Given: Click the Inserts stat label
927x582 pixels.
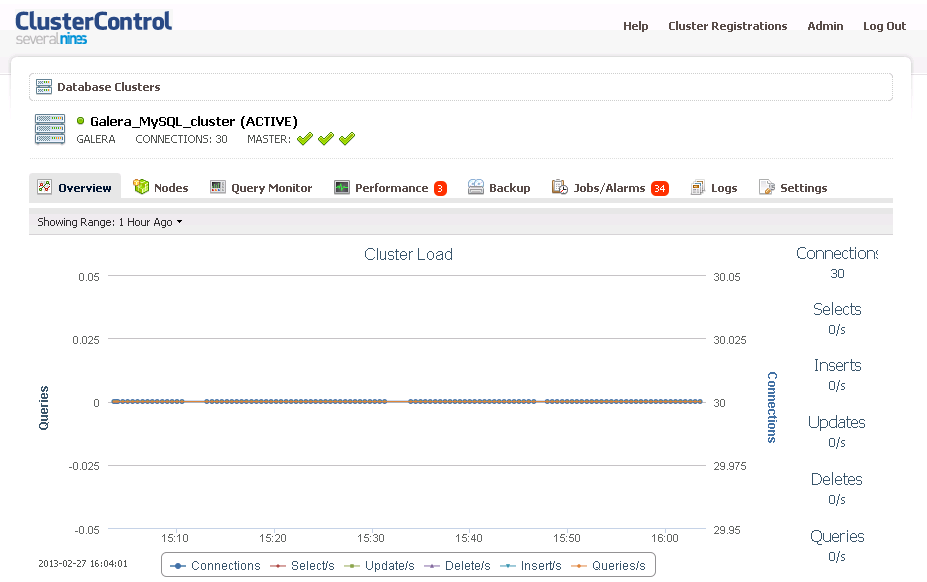Looking at the screenshot, I should pos(838,366).
